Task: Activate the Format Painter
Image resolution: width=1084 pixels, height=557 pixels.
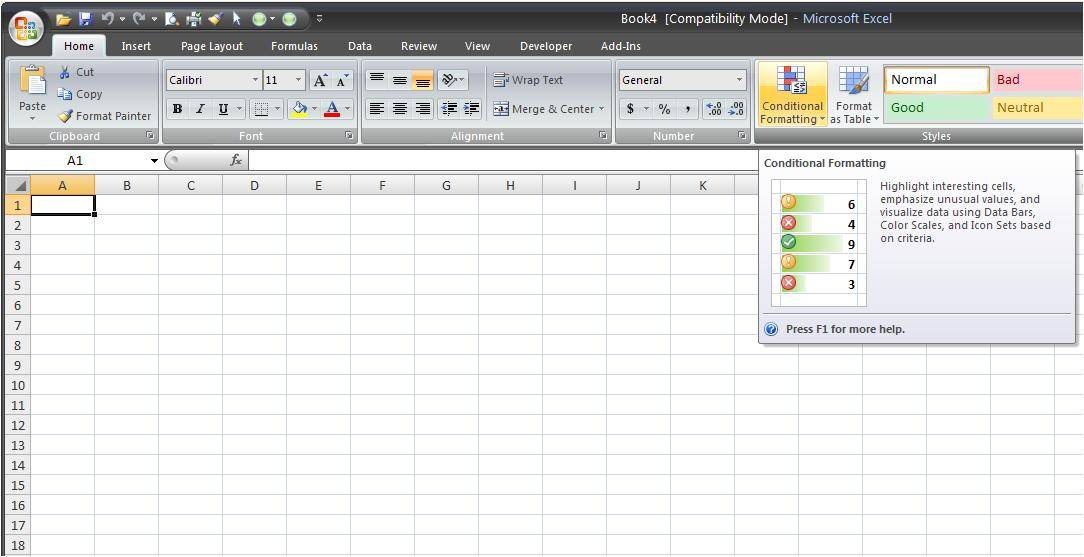Action: tap(104, 116)
